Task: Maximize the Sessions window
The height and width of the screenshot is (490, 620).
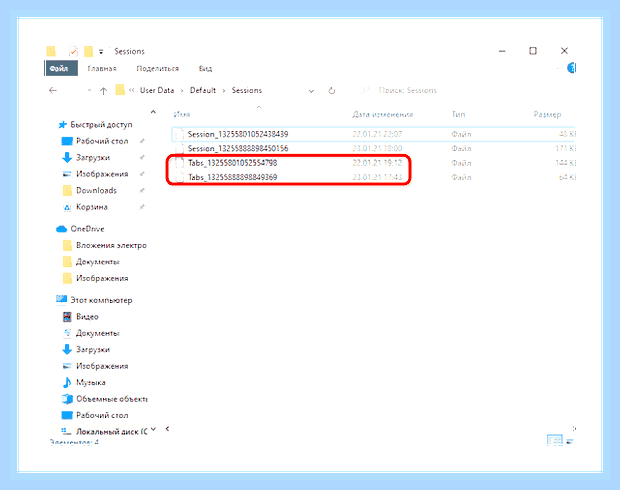Action: [x=533, y=51]
